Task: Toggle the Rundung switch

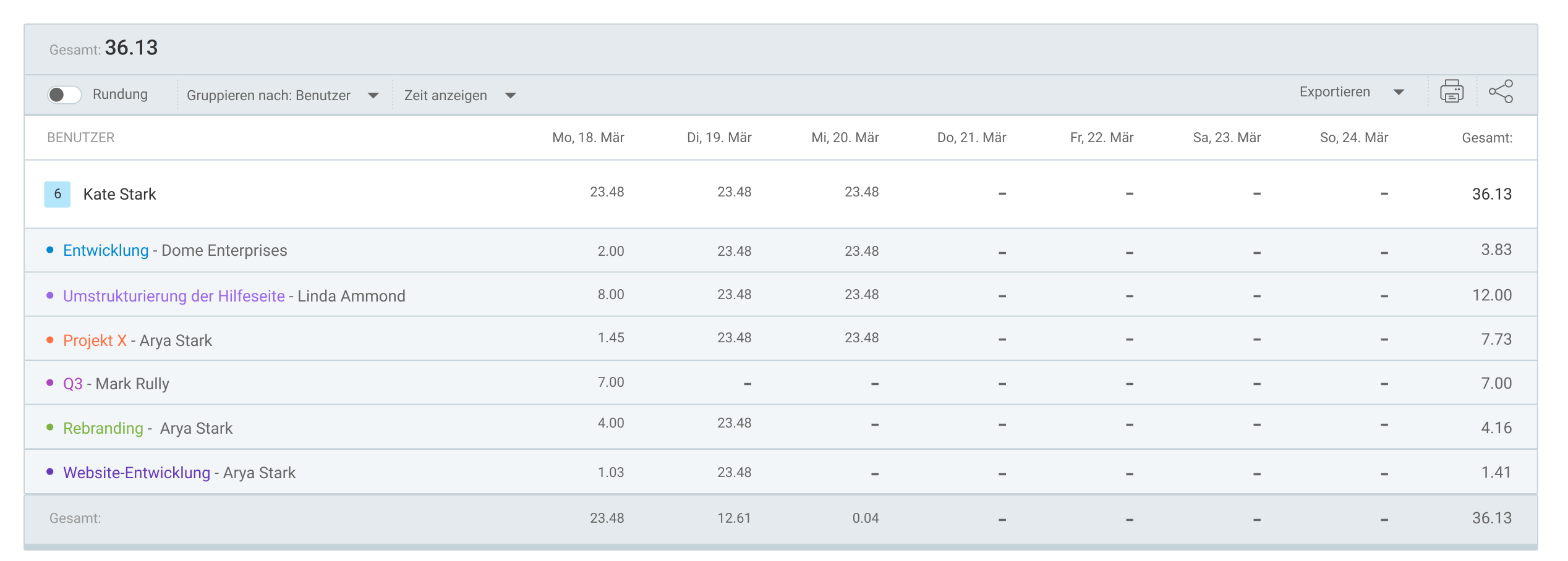Action: 64,95
